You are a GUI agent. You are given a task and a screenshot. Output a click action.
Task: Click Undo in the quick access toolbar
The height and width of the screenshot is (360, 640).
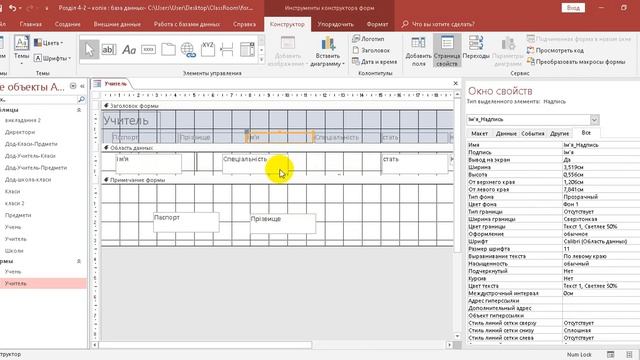[x=13, y=8]
